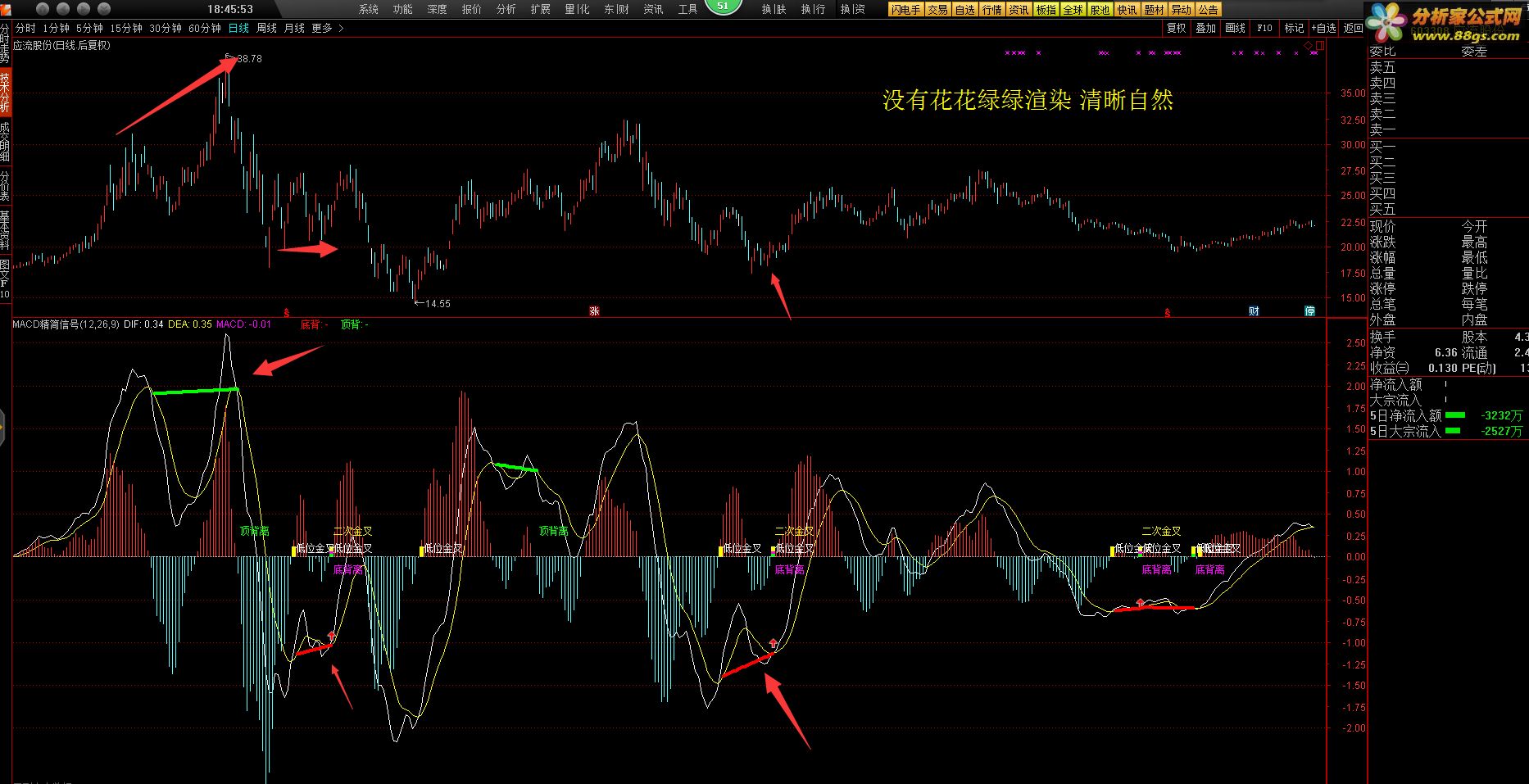Switch to 60分钟 chart period
This screenshot has height=784, width=1529.
(205, 28)
